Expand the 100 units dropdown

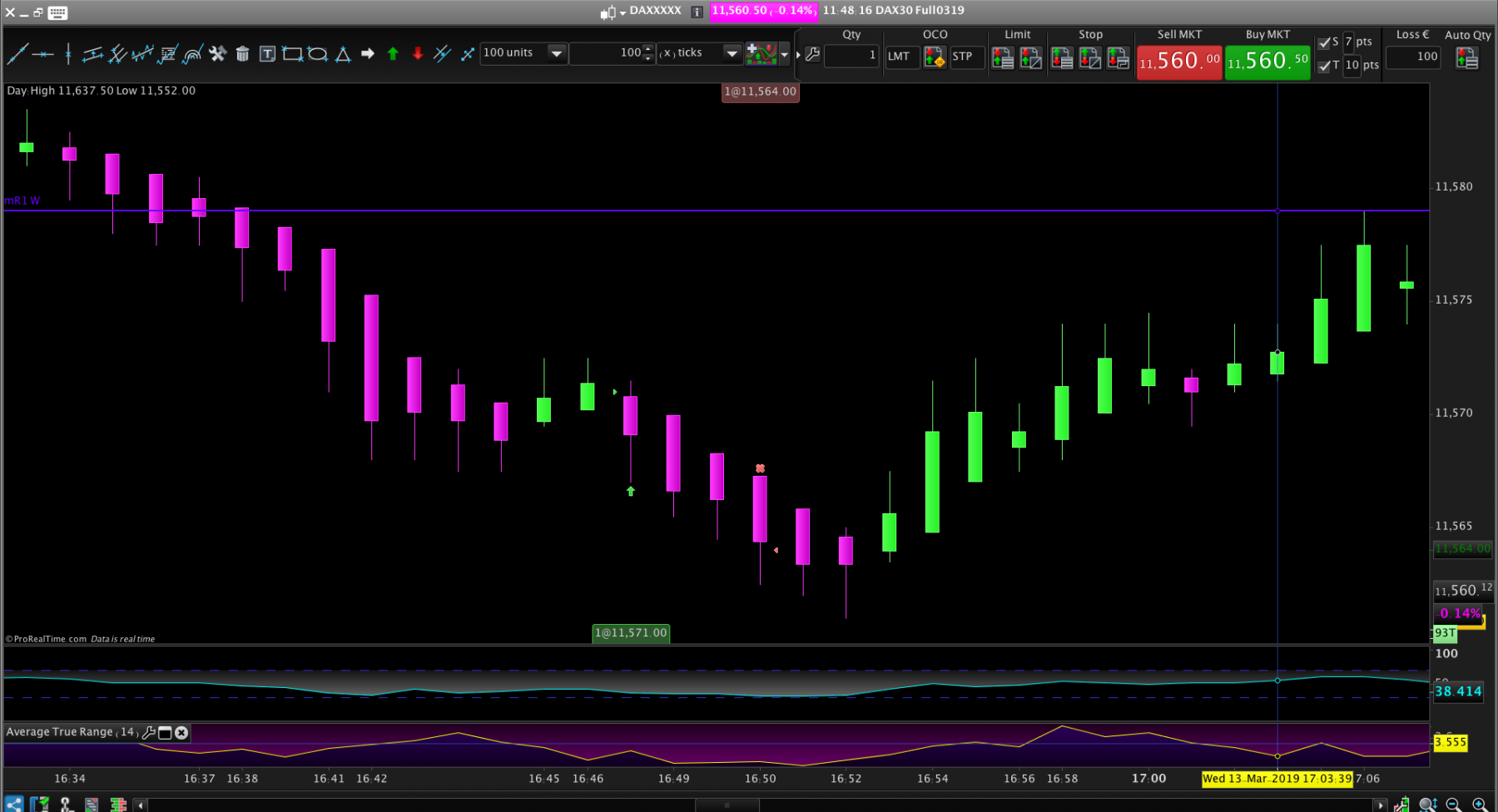pyautogui.click(x=557, y=53)
